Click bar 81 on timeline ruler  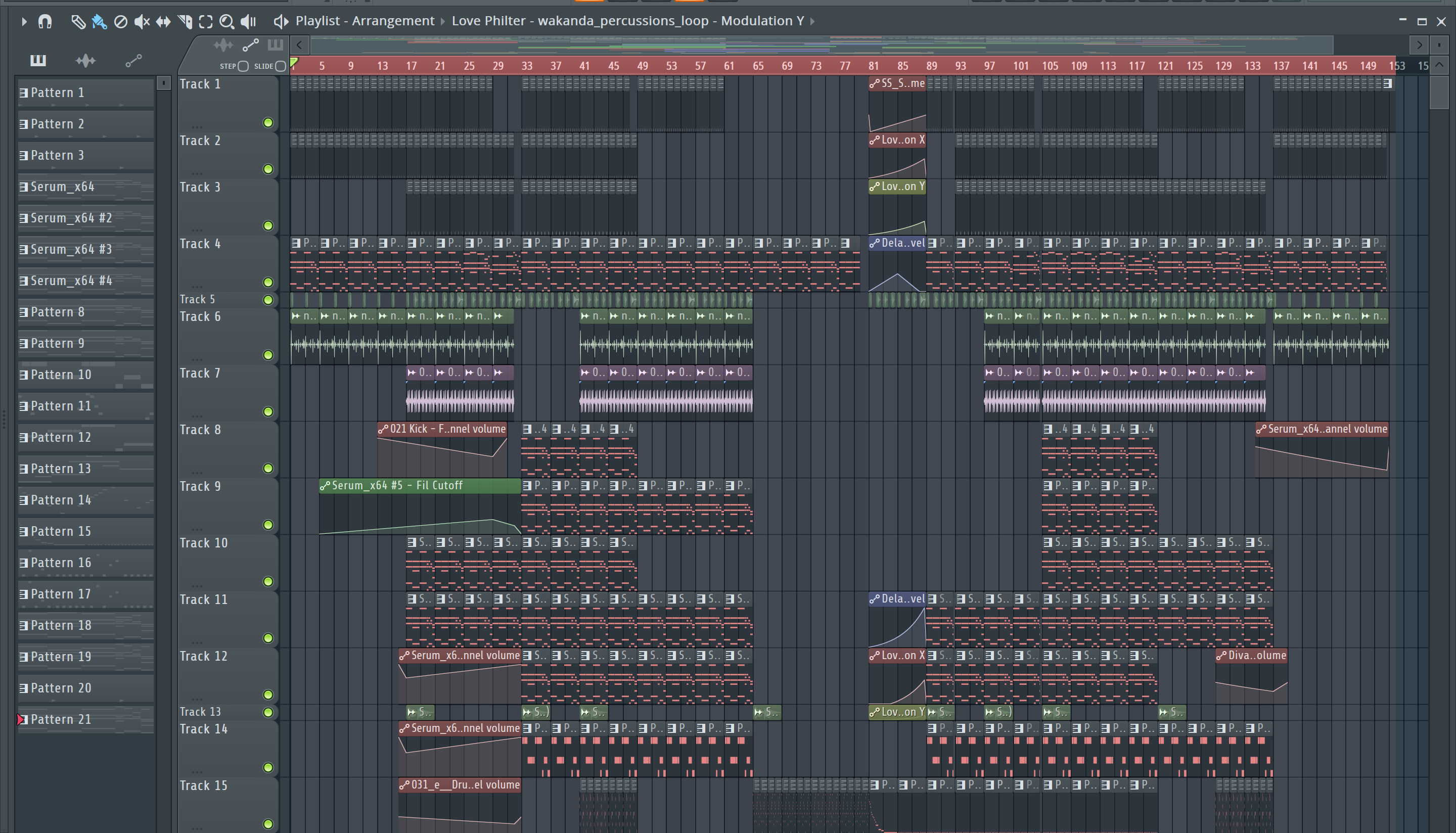[874, 66]
